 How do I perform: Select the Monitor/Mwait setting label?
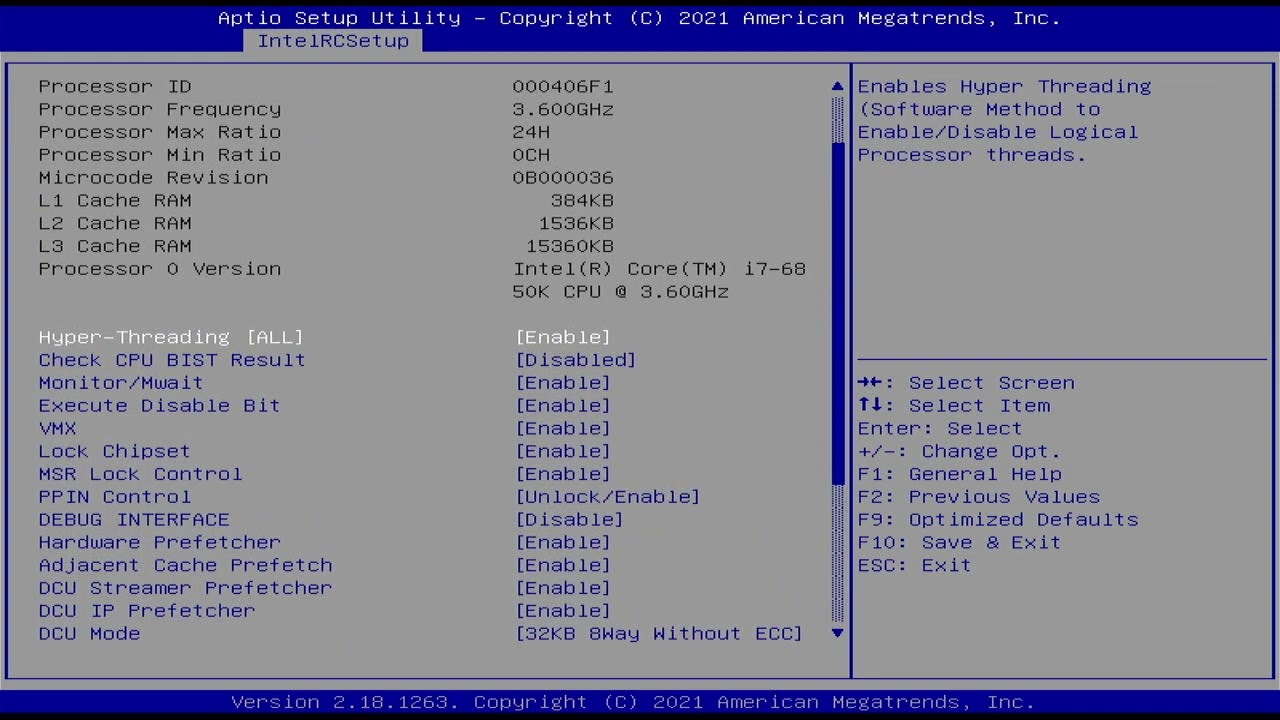click(121, 383)
